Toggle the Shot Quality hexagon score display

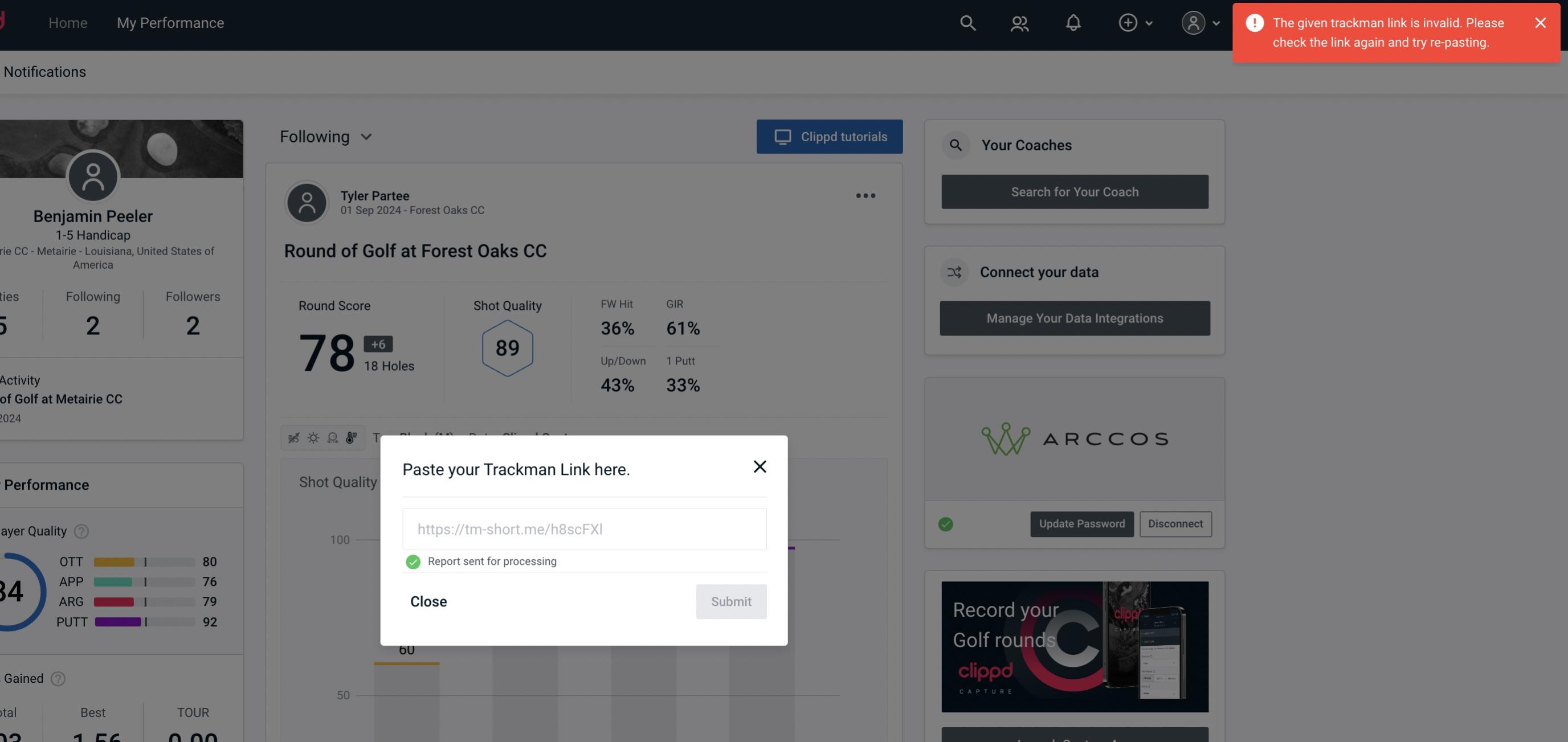[508, 348]
